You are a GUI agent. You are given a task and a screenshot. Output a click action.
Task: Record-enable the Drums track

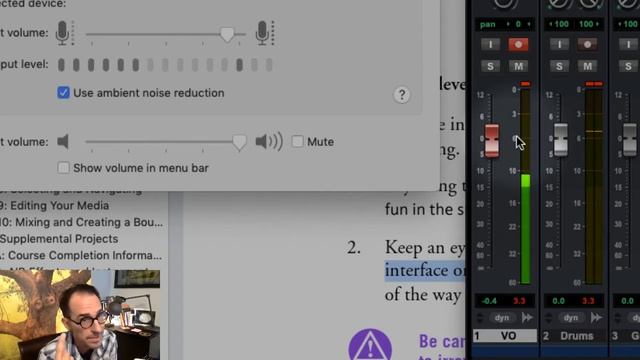click(587, 44)
